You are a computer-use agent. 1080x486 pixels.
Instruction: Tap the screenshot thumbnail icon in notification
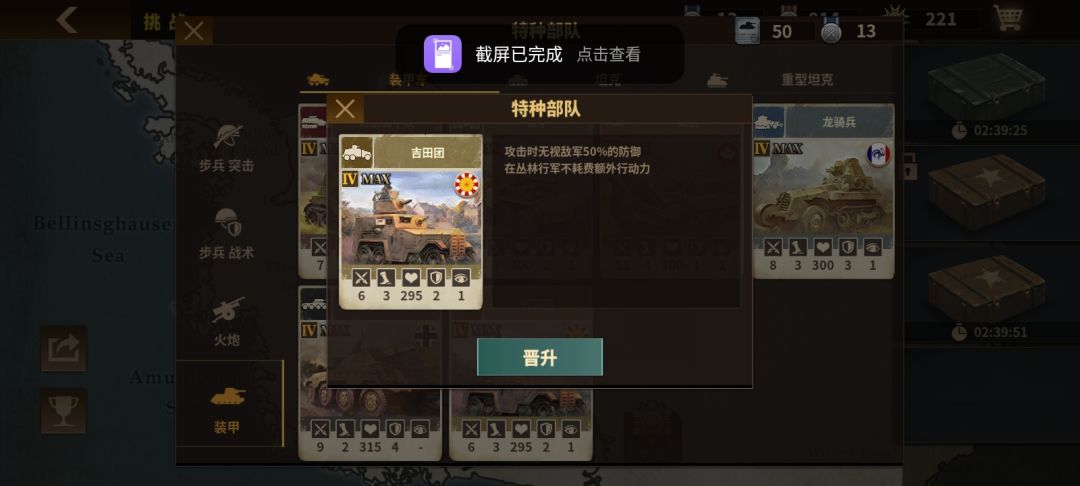442,54
